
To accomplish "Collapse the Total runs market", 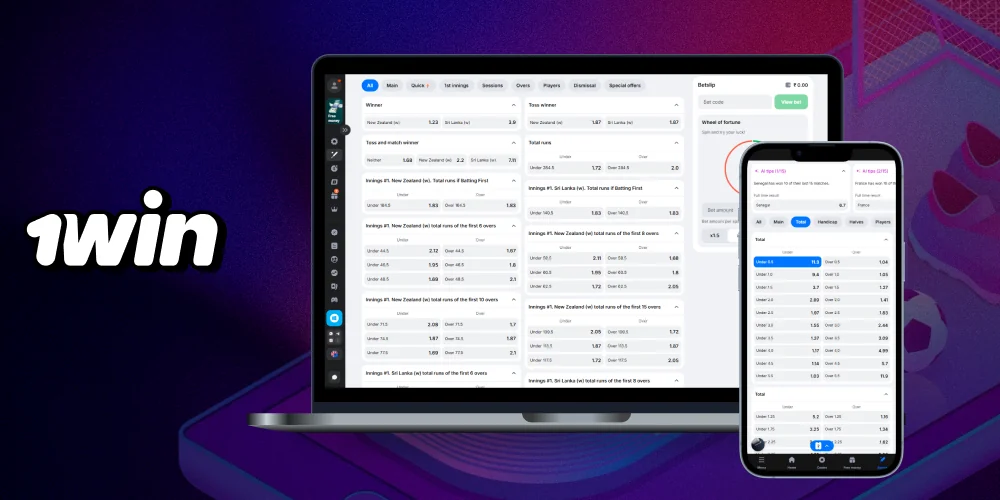I will pos(676,143).
